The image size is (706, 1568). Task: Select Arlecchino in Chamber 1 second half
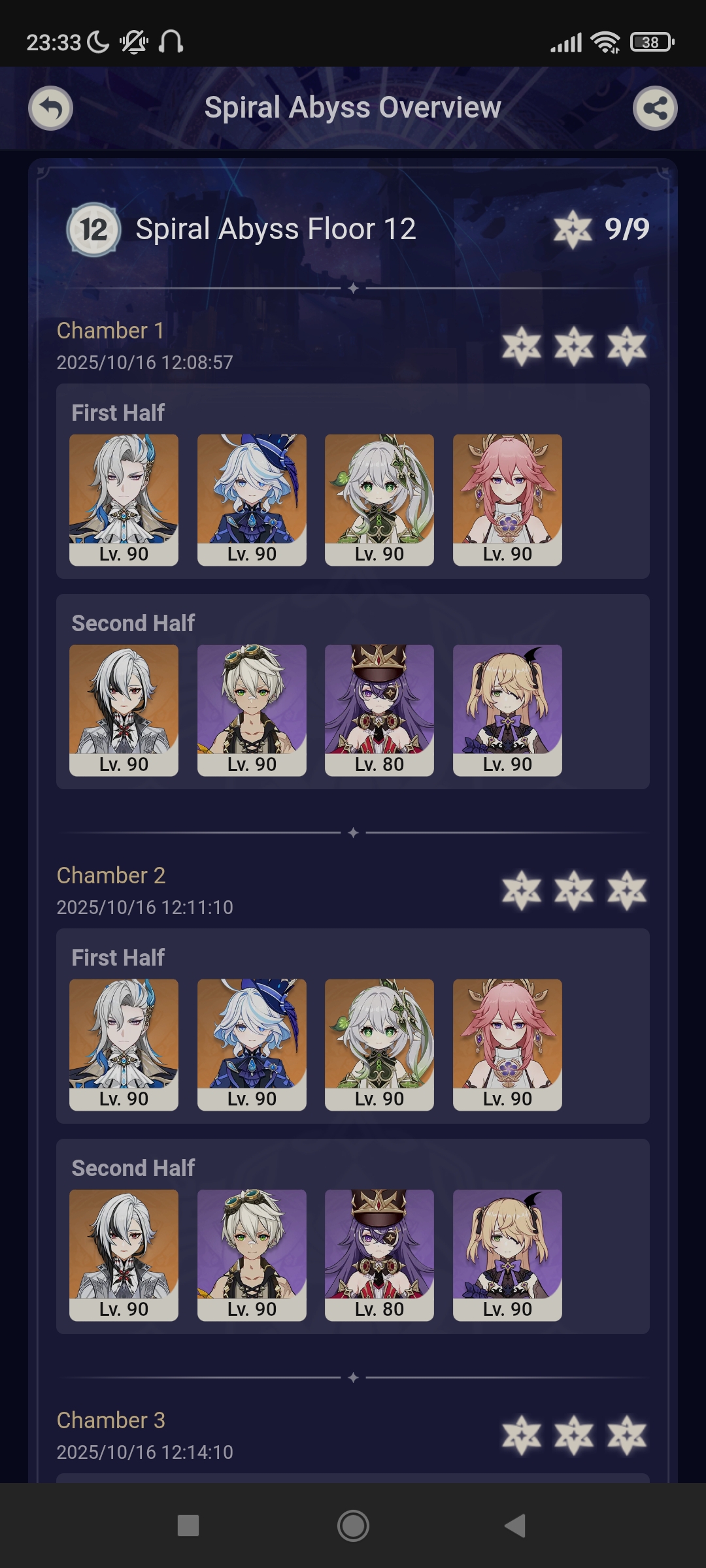(124, 710)
